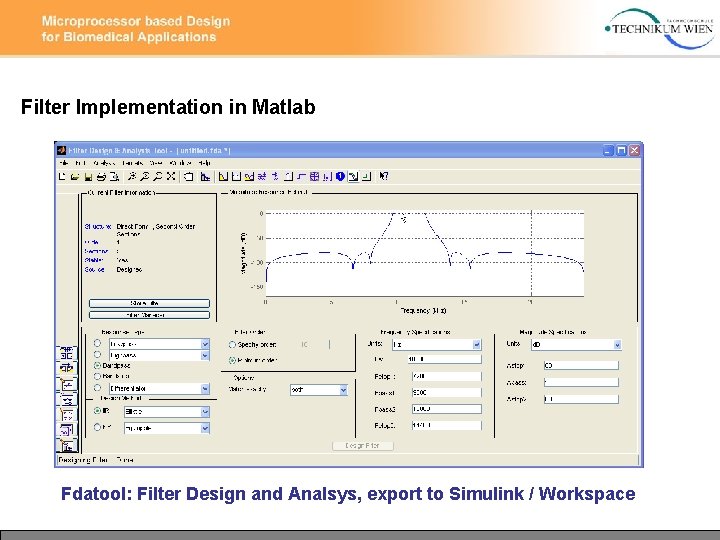Select the Zoom X-axis tool
The image size is (720, 540).
click(144, 176)
